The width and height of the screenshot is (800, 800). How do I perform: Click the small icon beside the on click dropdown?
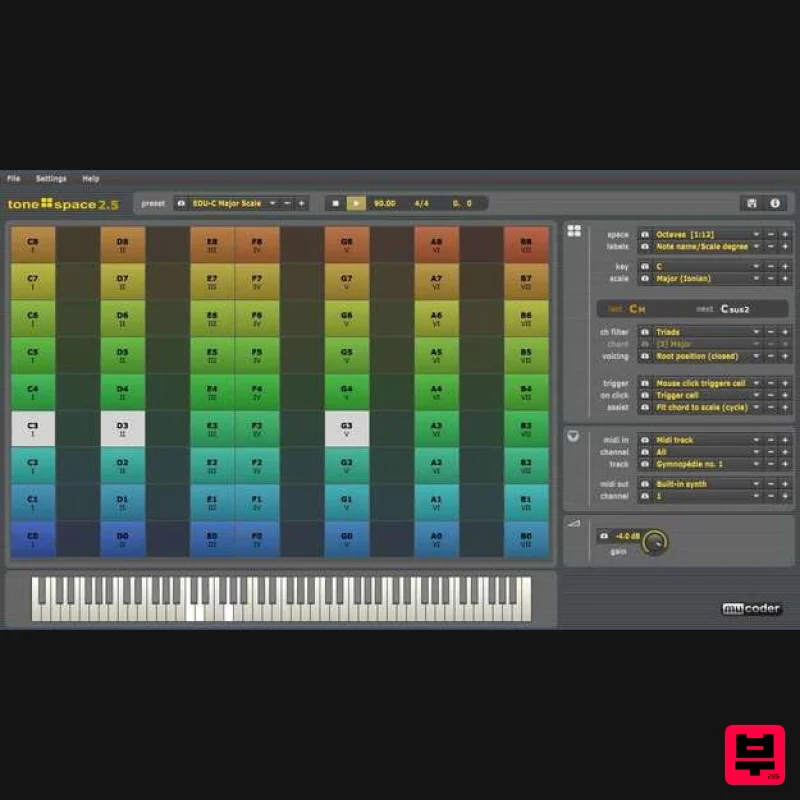click(x=645, y=395)
